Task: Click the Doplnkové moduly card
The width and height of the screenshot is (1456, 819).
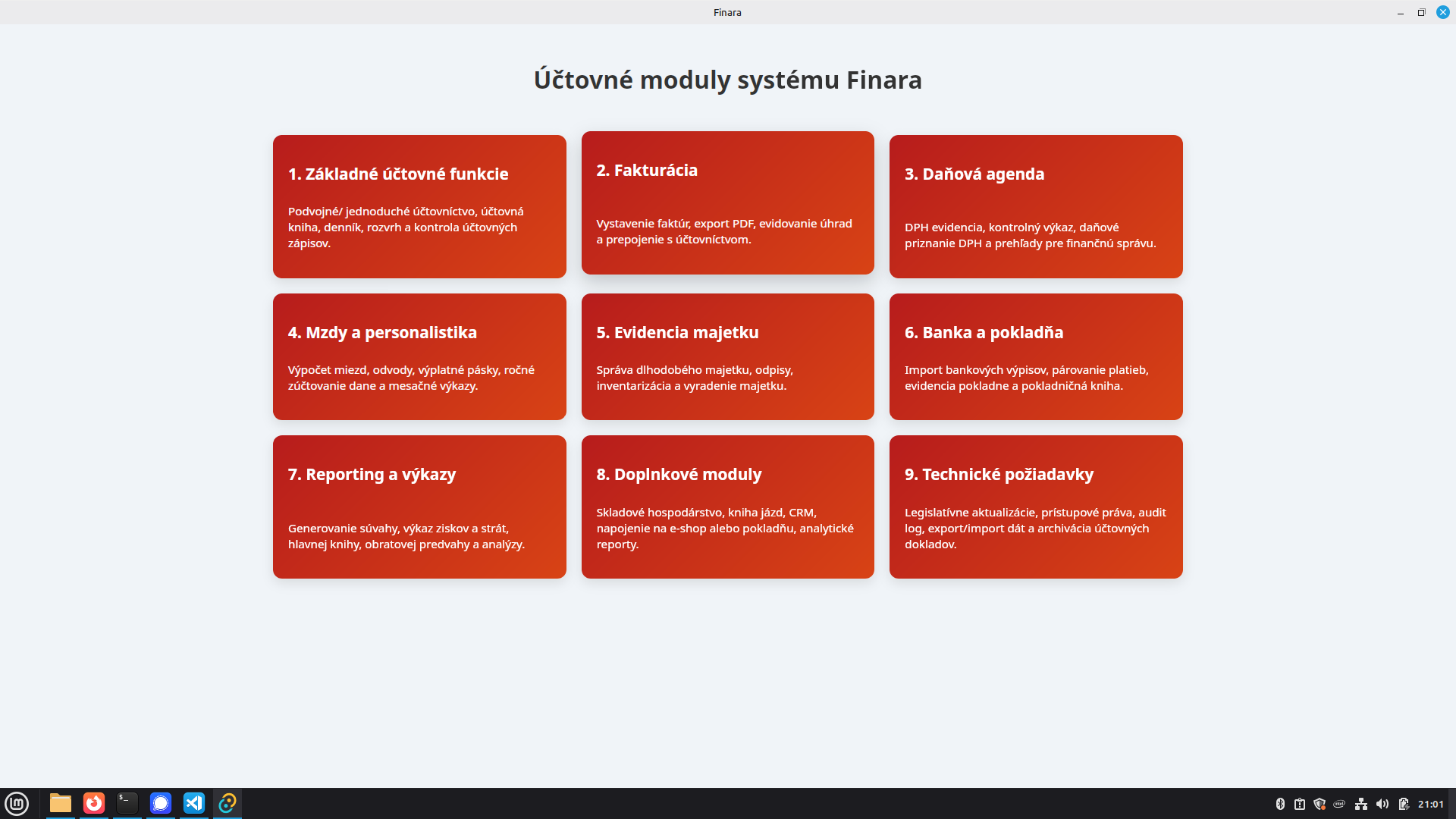Action: (x=727, y=507)
